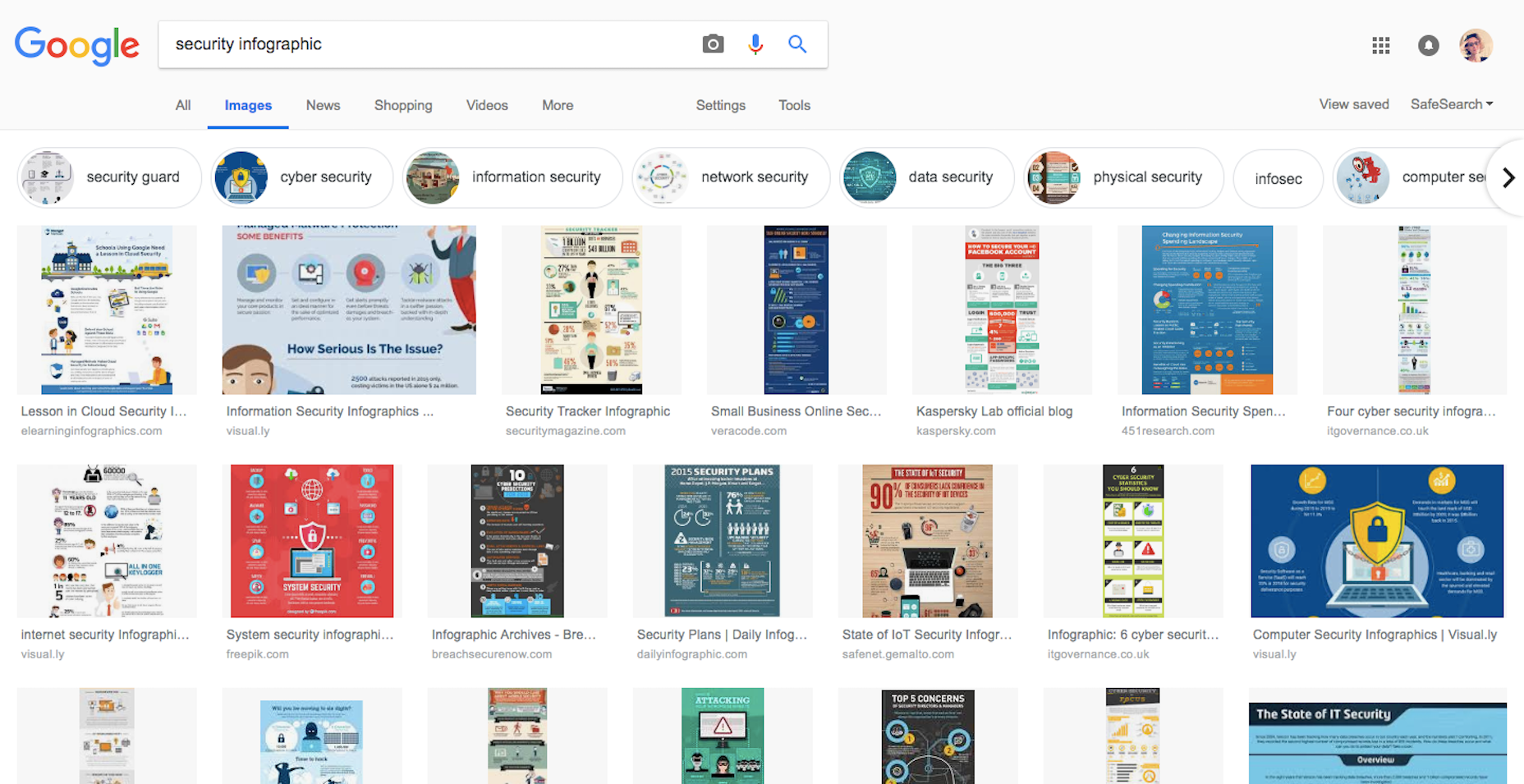
Task: Filter by 'physical security' chip
Action: coord(1124,177)
